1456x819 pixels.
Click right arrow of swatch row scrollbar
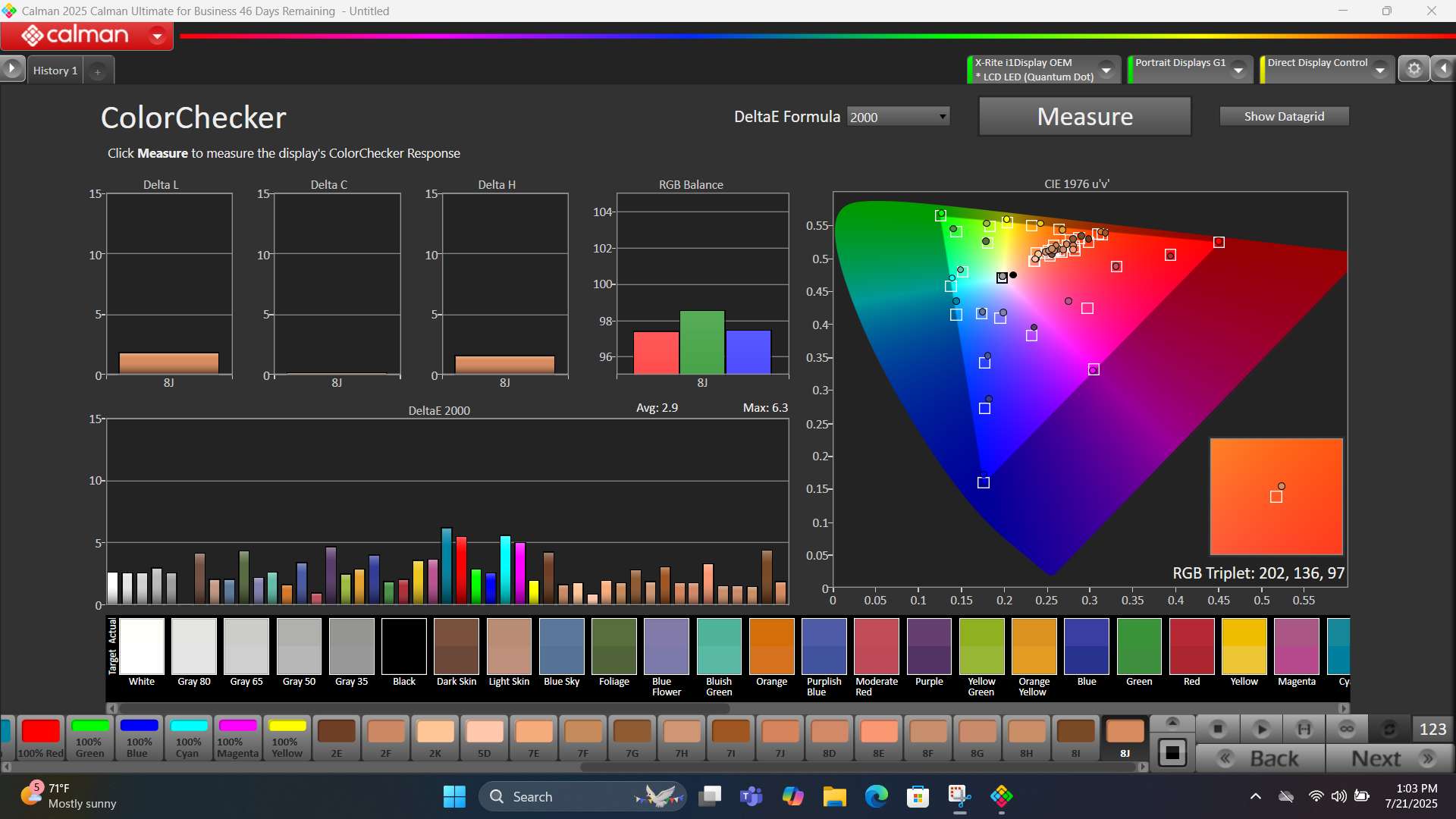coord(1344,708)
